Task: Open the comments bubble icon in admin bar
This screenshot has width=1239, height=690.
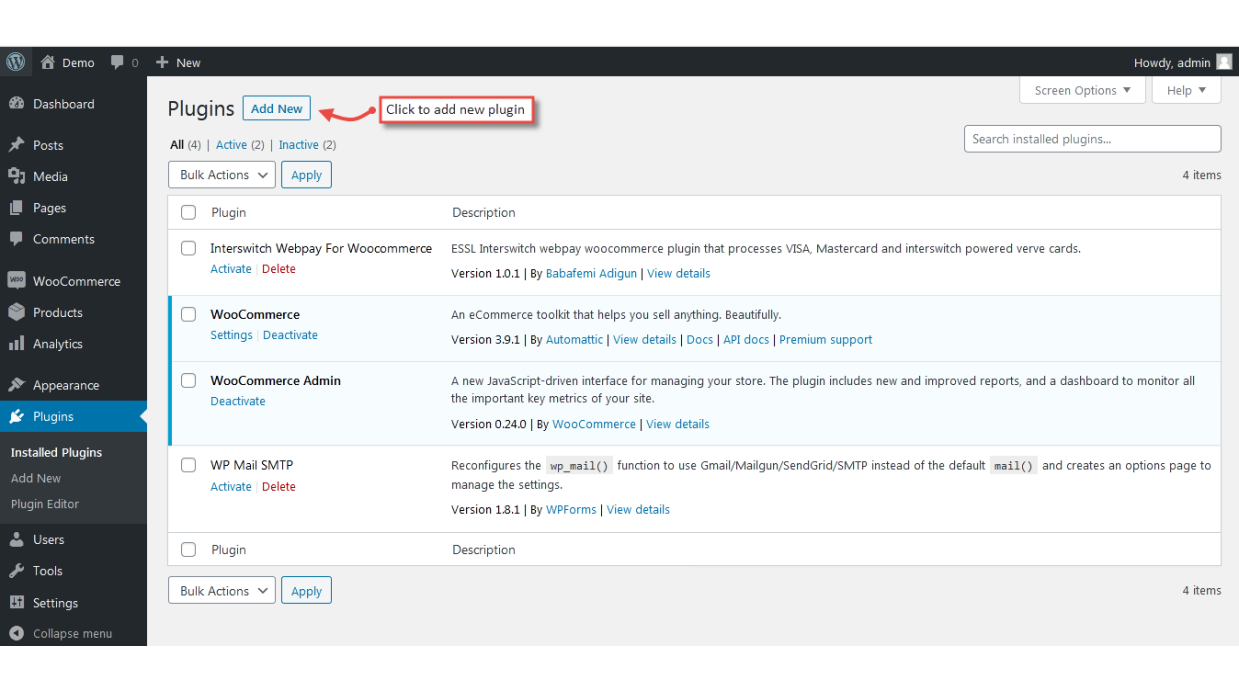Action: 118,62
